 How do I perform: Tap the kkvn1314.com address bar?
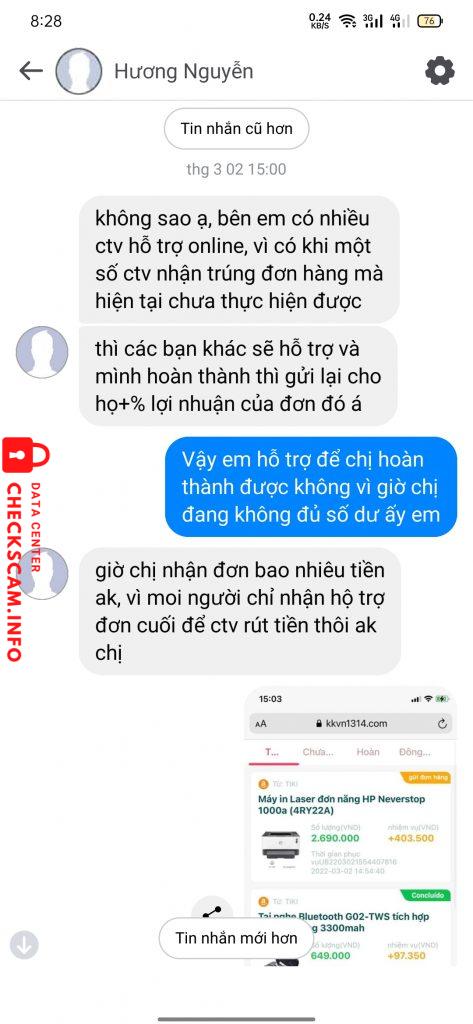click(351, 724)
